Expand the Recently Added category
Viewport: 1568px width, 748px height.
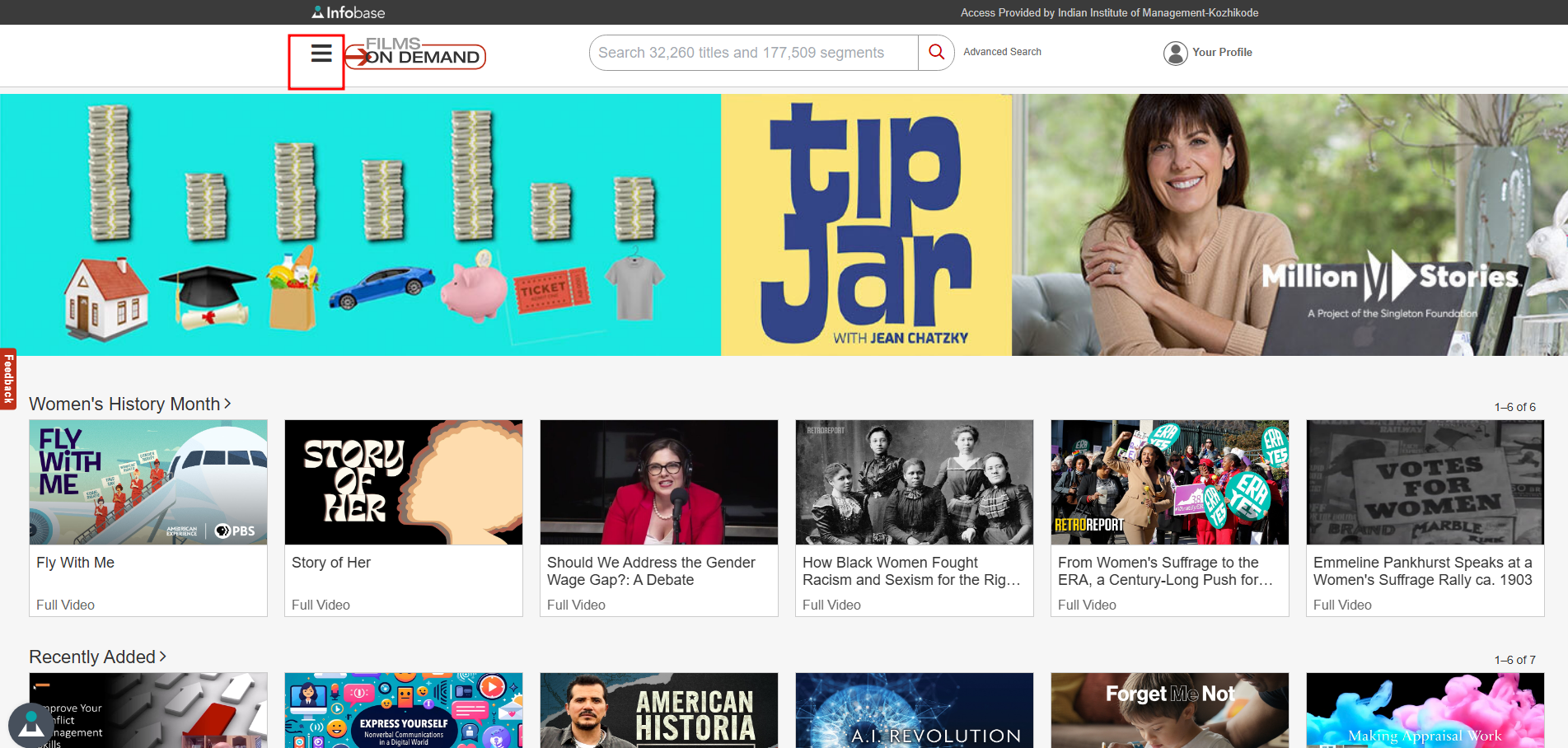click(97, 657)
